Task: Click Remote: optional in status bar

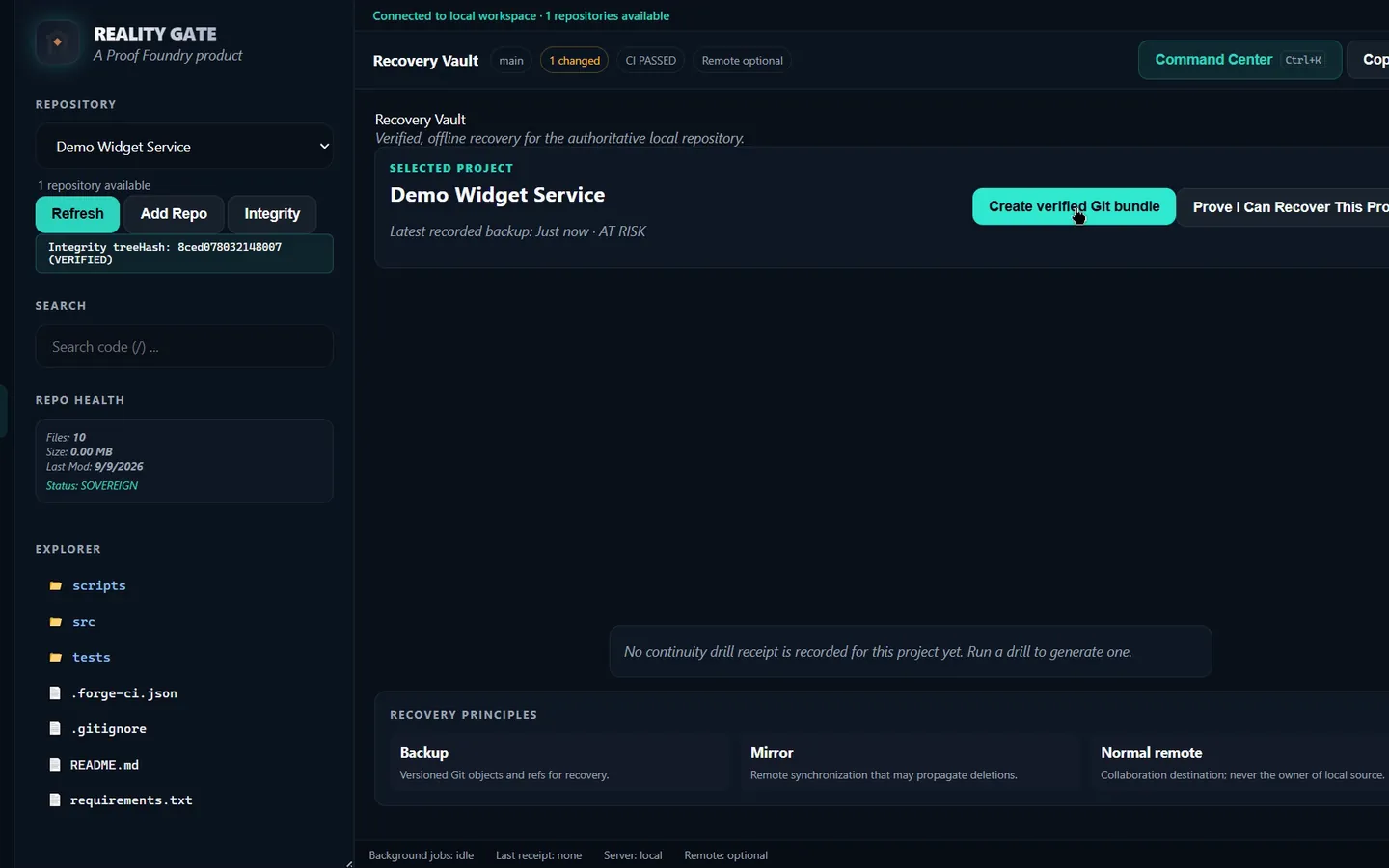Action: click(x=726, y=855)
